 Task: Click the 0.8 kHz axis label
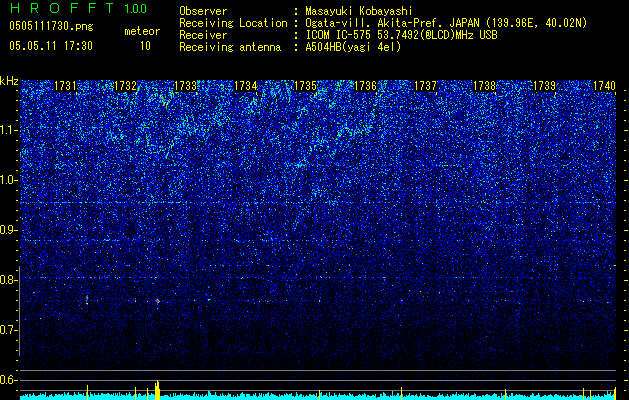9,280
